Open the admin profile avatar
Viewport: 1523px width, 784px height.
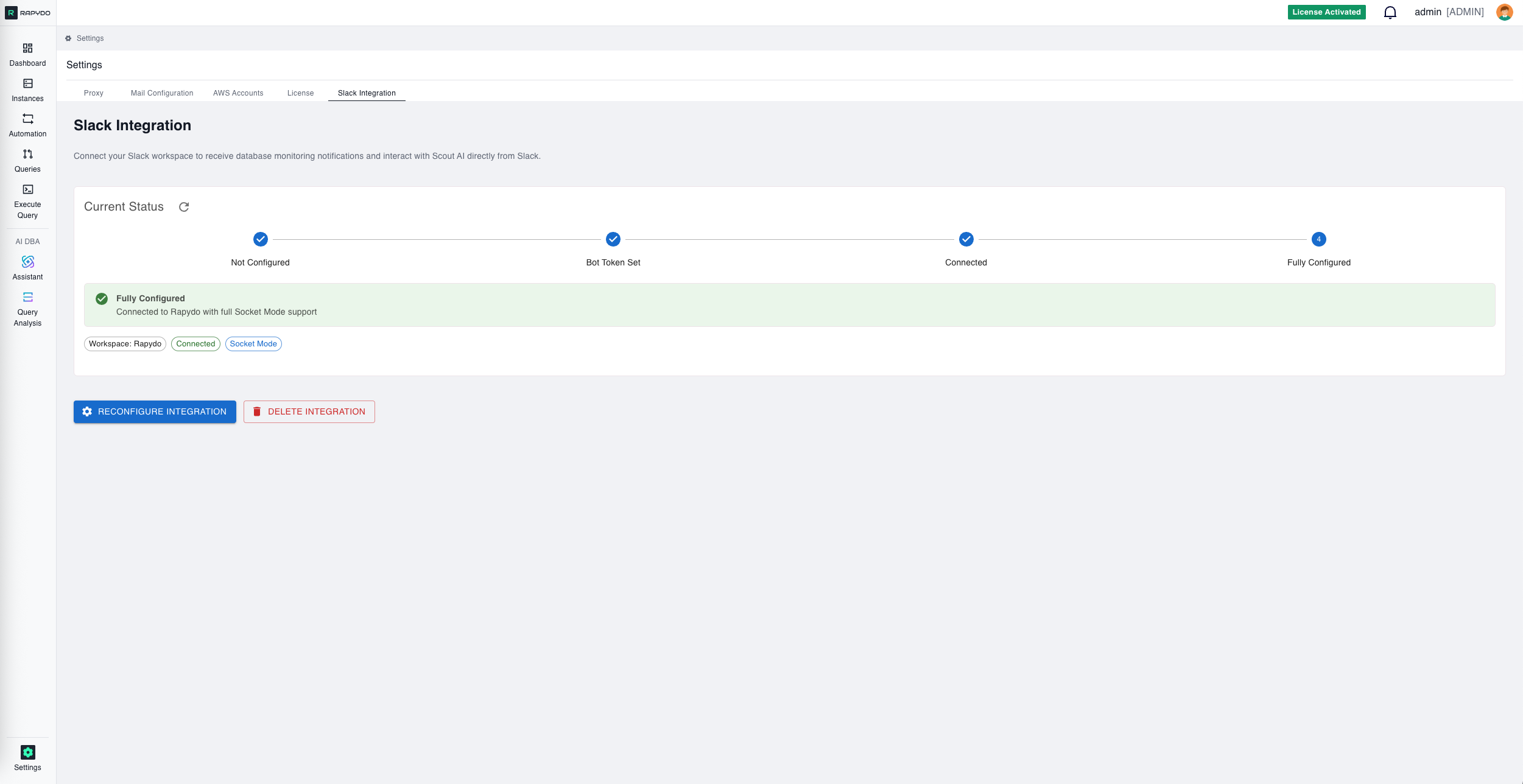[1504, 12]
